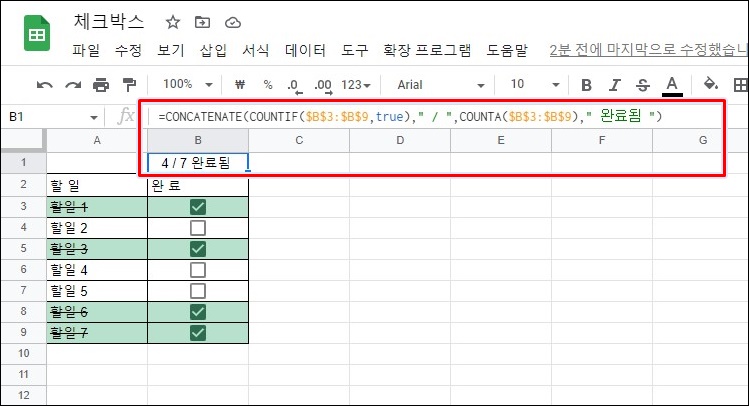Open the 삽입 menu
Image resolution: width=749 pixels, height=406 pixels.
tap(213, 50)
